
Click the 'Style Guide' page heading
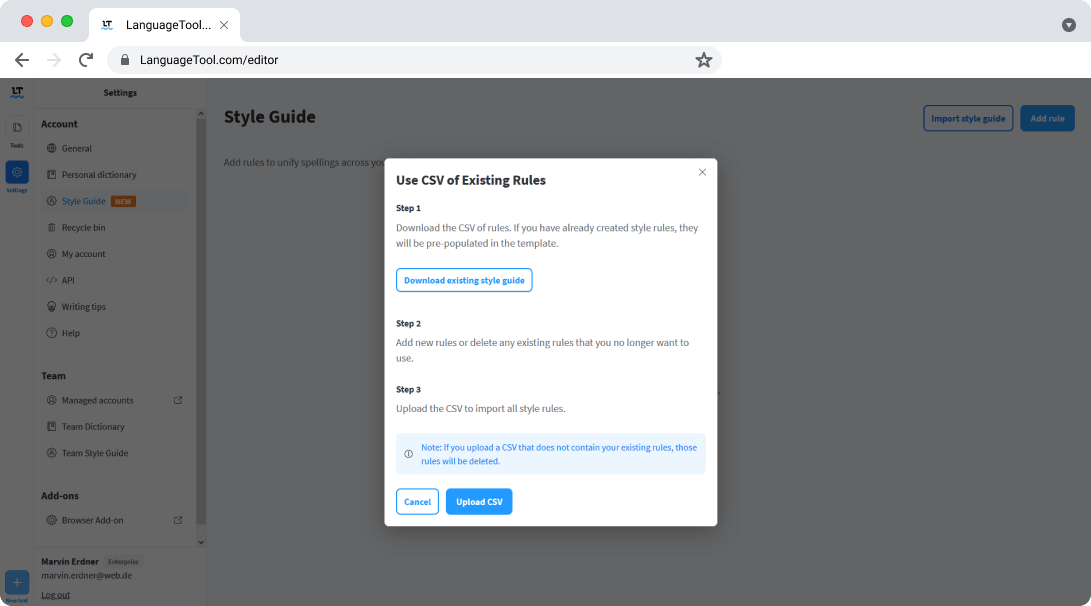click(269, 117)
